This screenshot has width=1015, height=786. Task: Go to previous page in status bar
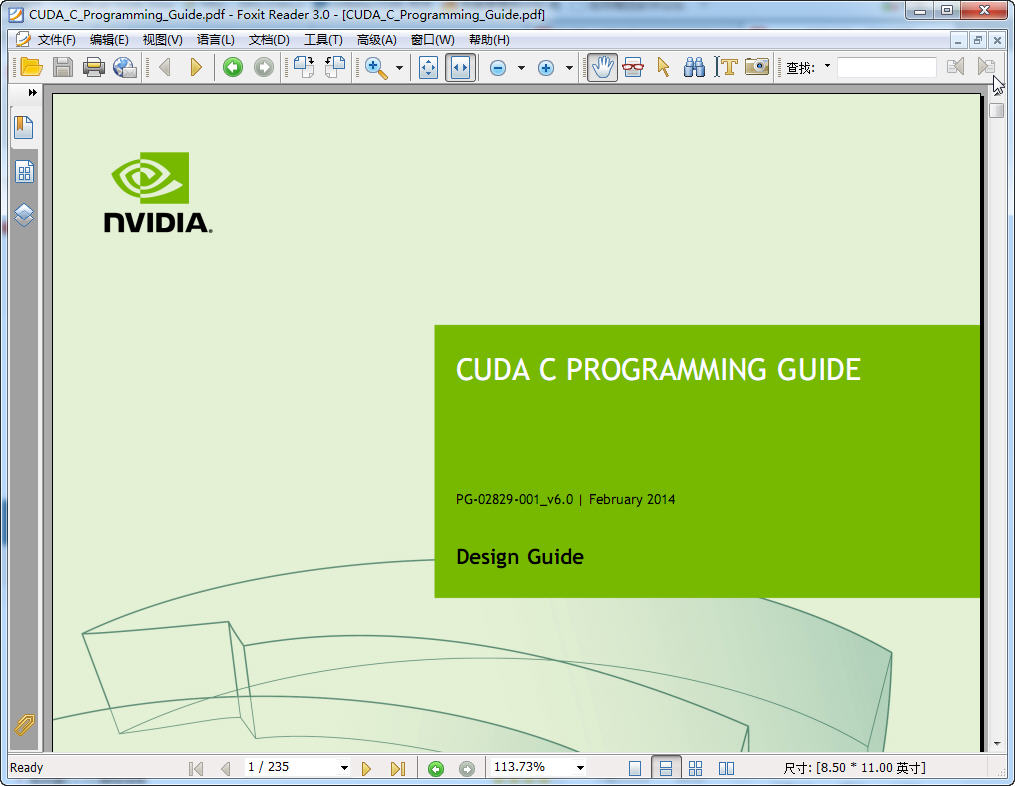coord(225,769)
